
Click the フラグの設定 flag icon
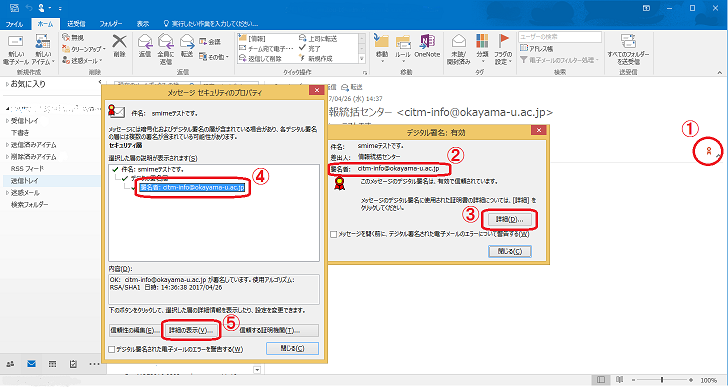(503, 41)
